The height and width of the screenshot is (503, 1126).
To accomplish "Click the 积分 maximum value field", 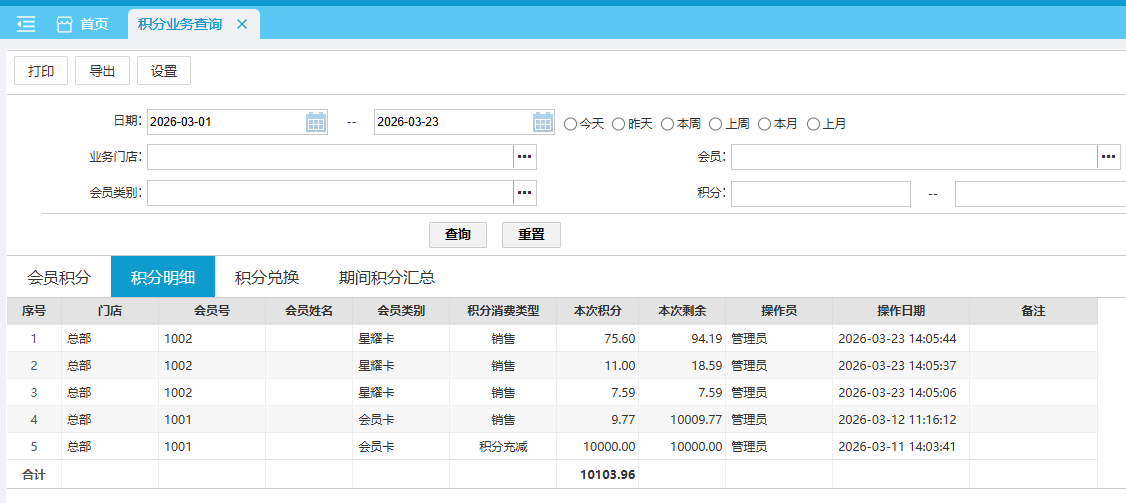I will (x=1041, y=194).
